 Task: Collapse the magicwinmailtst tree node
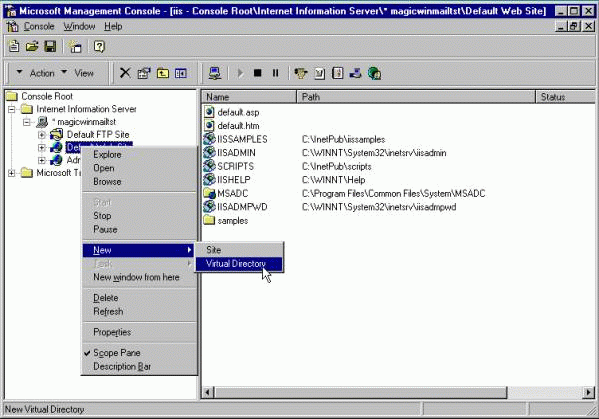pyautogui.click(x=27, y=122)
